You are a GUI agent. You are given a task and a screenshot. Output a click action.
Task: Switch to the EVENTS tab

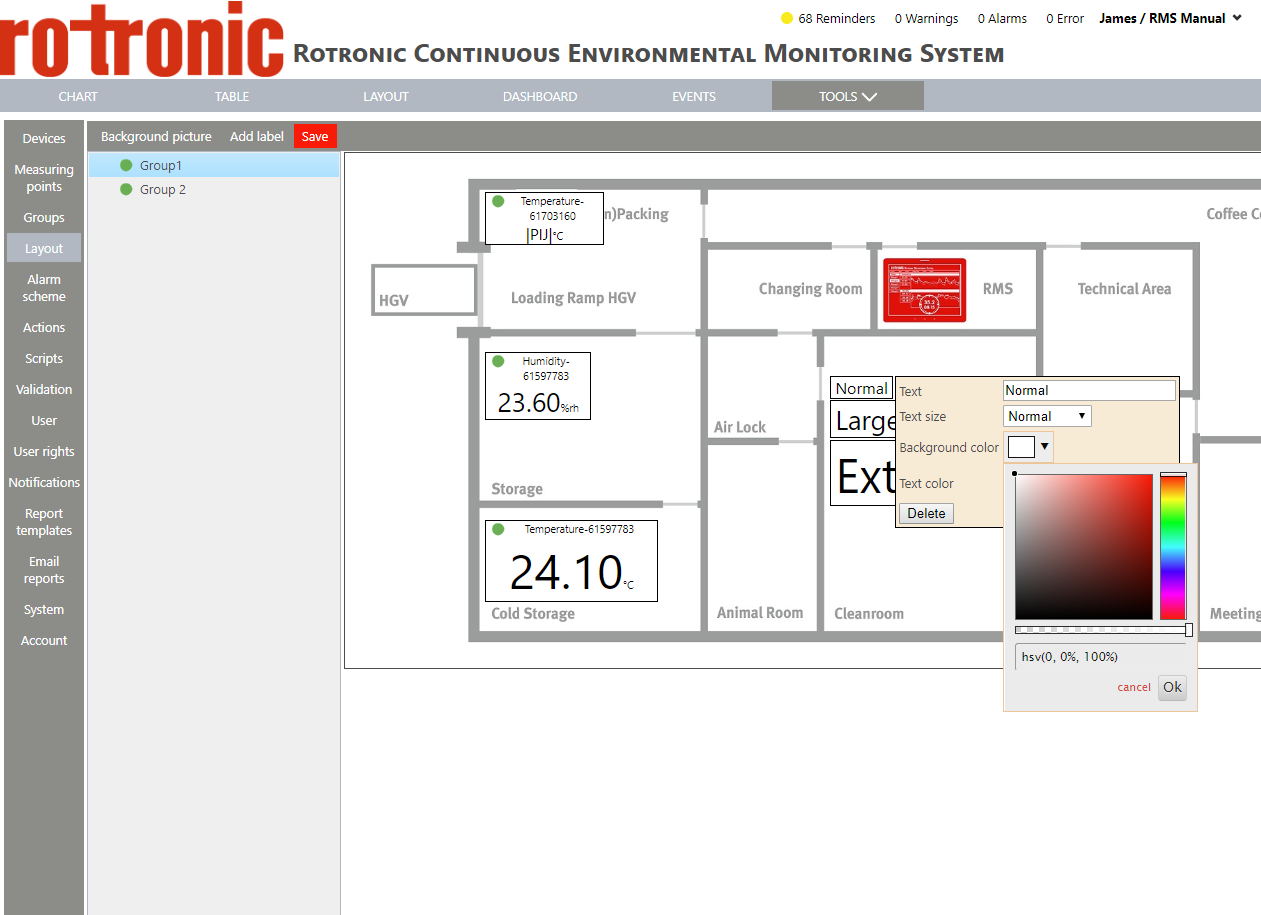click(694, 96)
